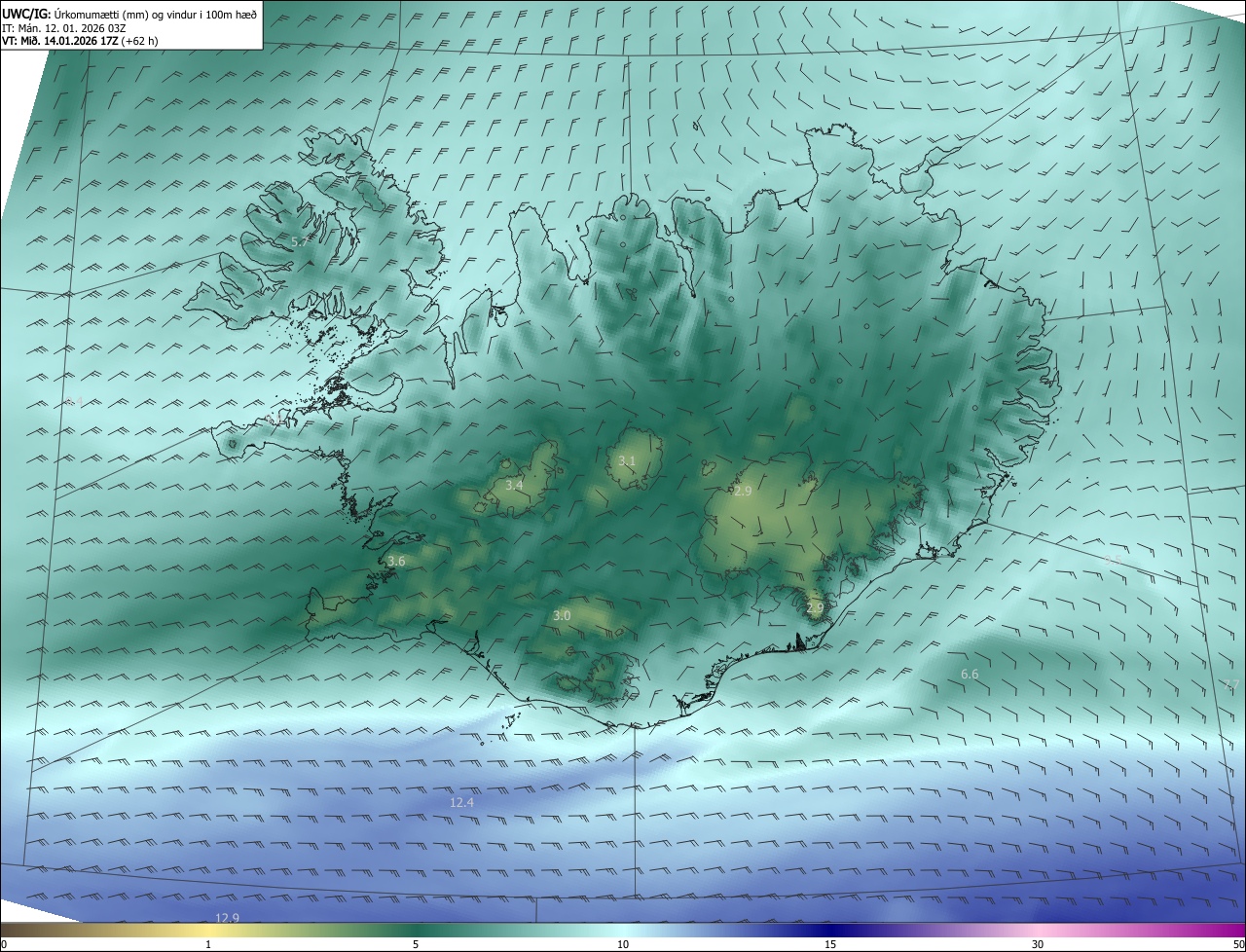
Task: Click the 6.6 value over the sea
Action: coord(970,674)
